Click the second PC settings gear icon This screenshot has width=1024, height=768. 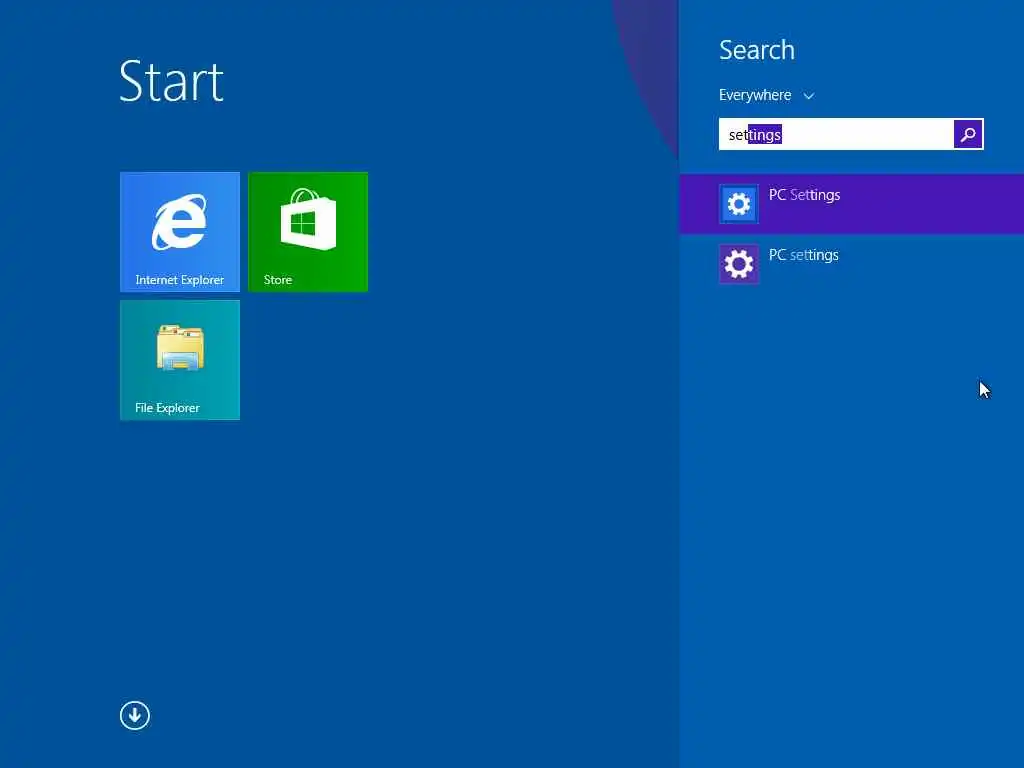[x=739, y=264]
